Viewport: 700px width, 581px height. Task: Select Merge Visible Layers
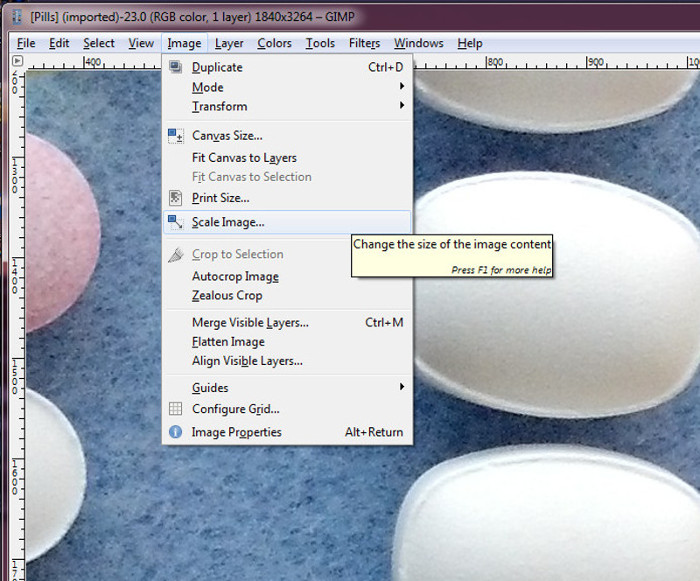click(250, 323)
